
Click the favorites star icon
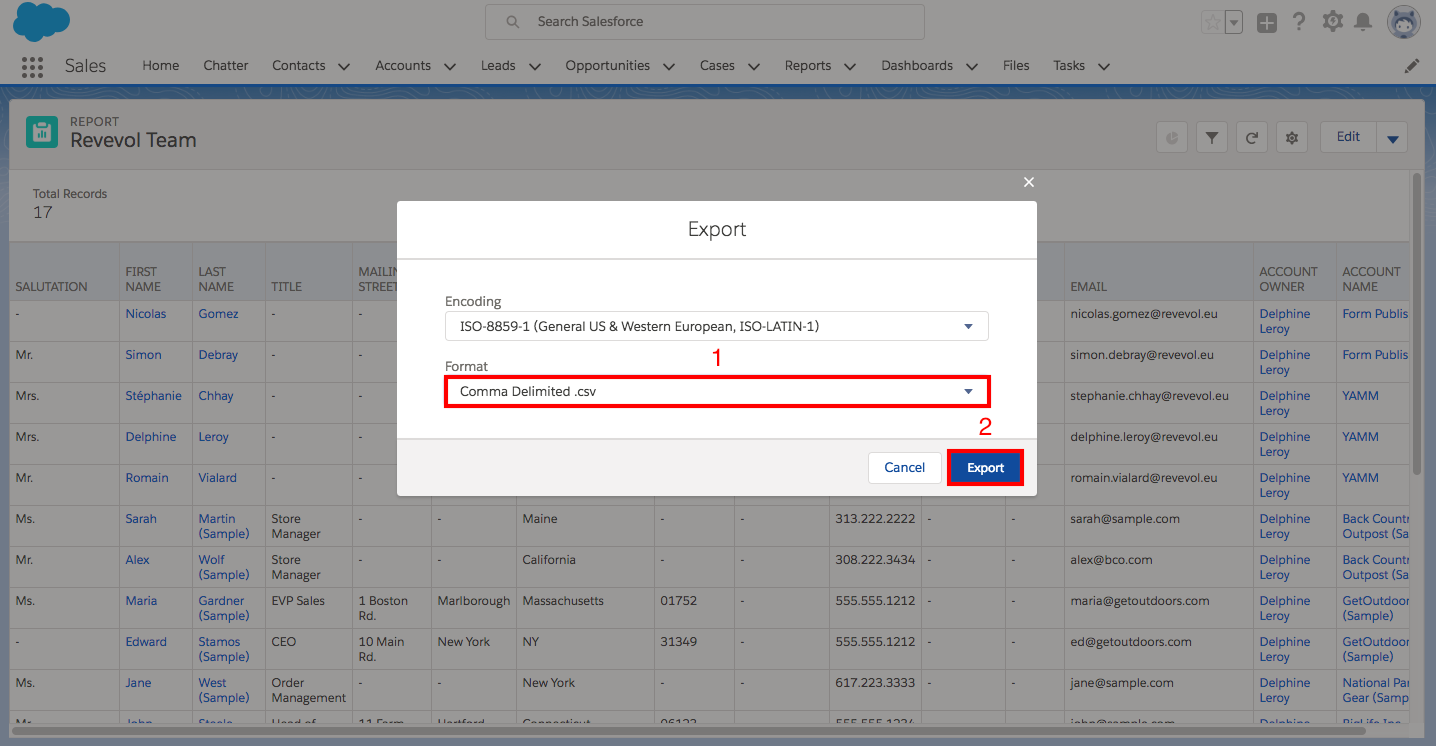(1212, 22)
